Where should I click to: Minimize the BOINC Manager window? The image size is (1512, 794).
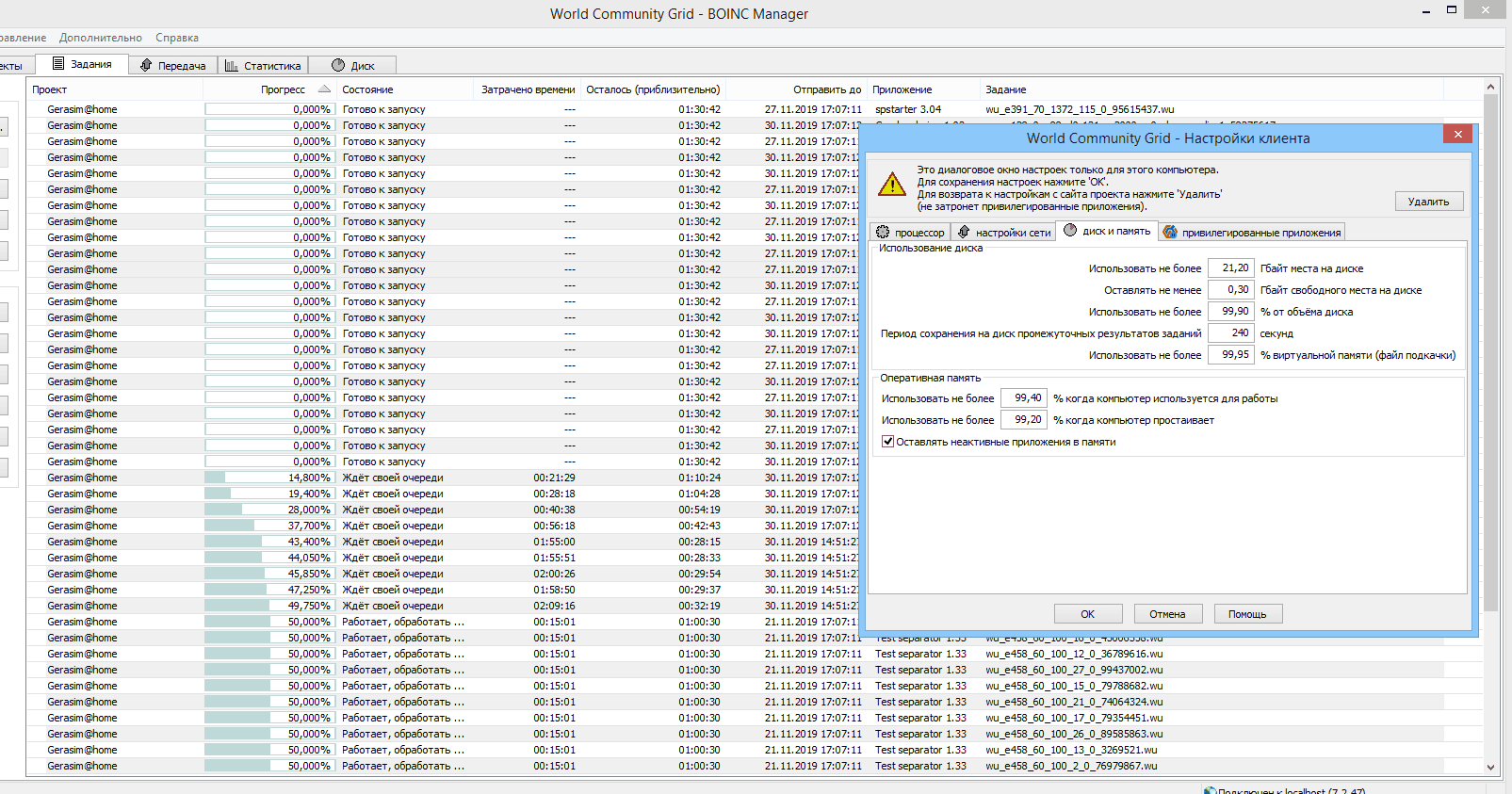(1425, 10)
